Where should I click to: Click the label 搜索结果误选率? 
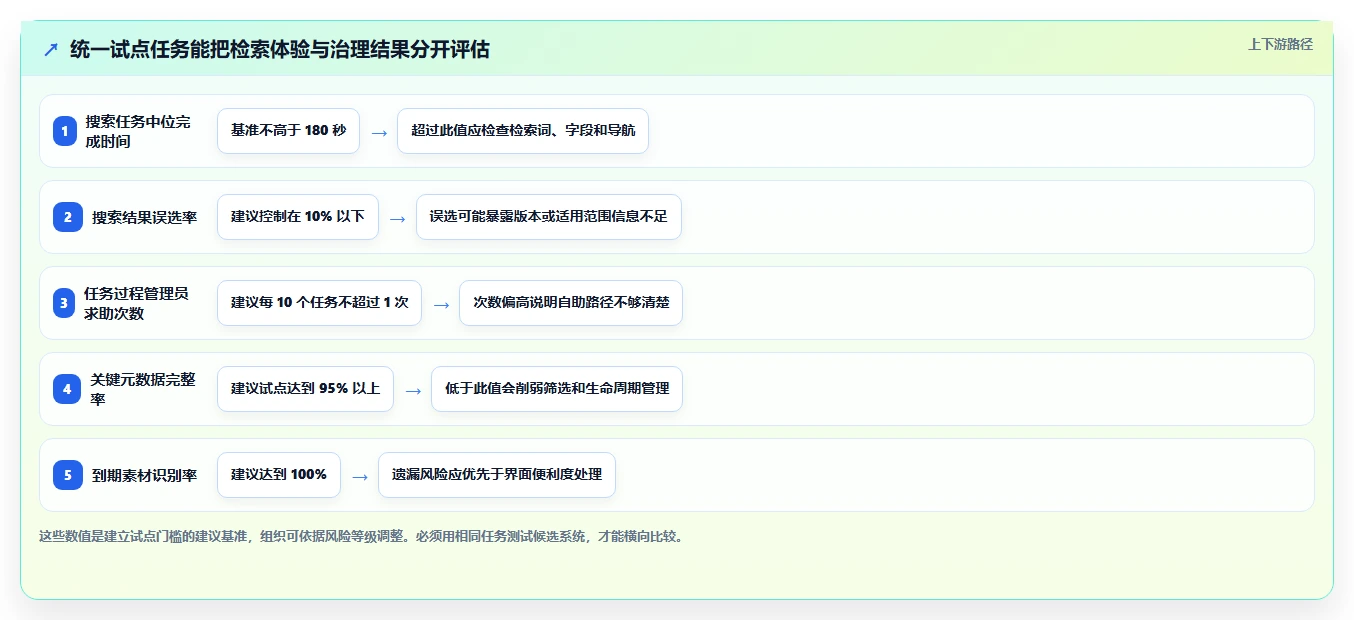tap(144, 217)
